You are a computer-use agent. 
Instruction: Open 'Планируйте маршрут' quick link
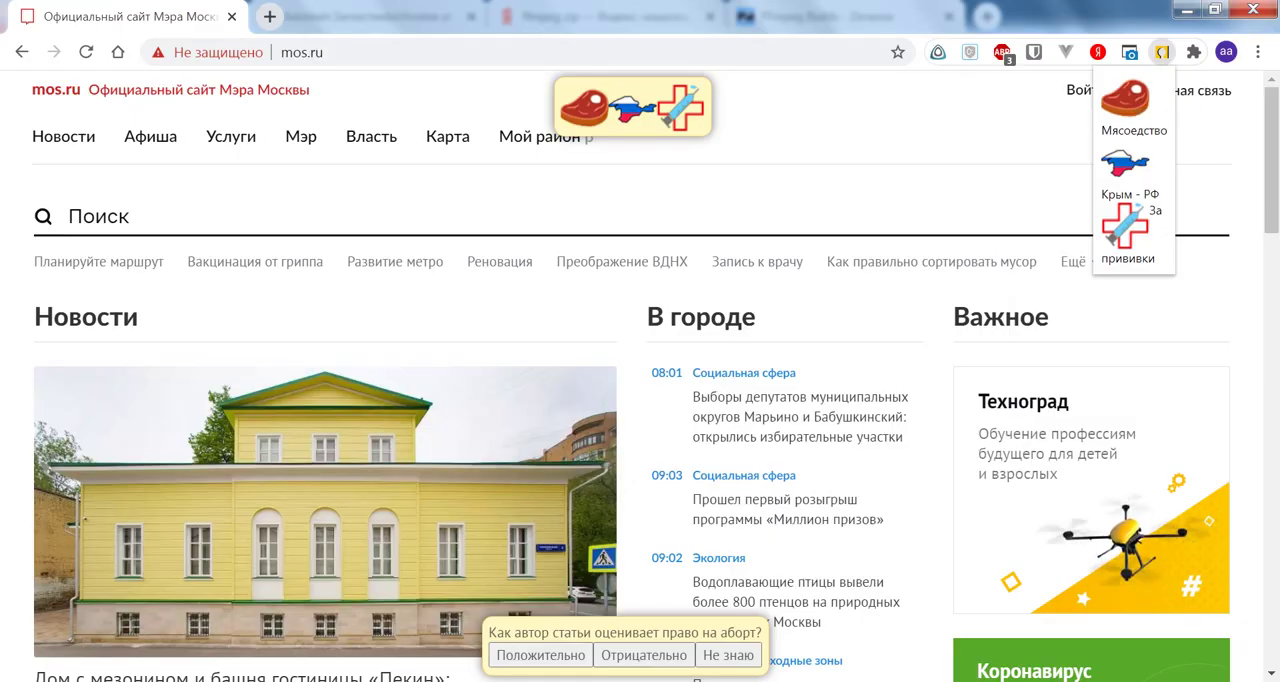coord(98,262)
